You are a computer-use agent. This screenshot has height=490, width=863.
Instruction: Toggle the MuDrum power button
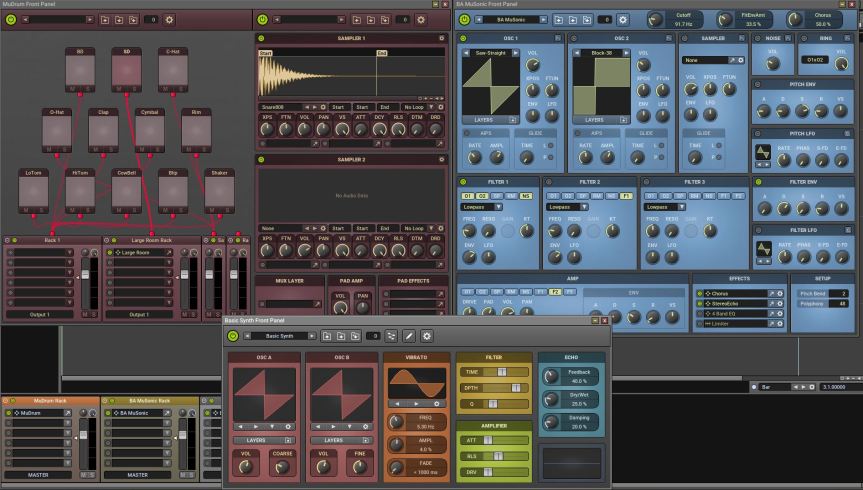click(x=10, y=20)
